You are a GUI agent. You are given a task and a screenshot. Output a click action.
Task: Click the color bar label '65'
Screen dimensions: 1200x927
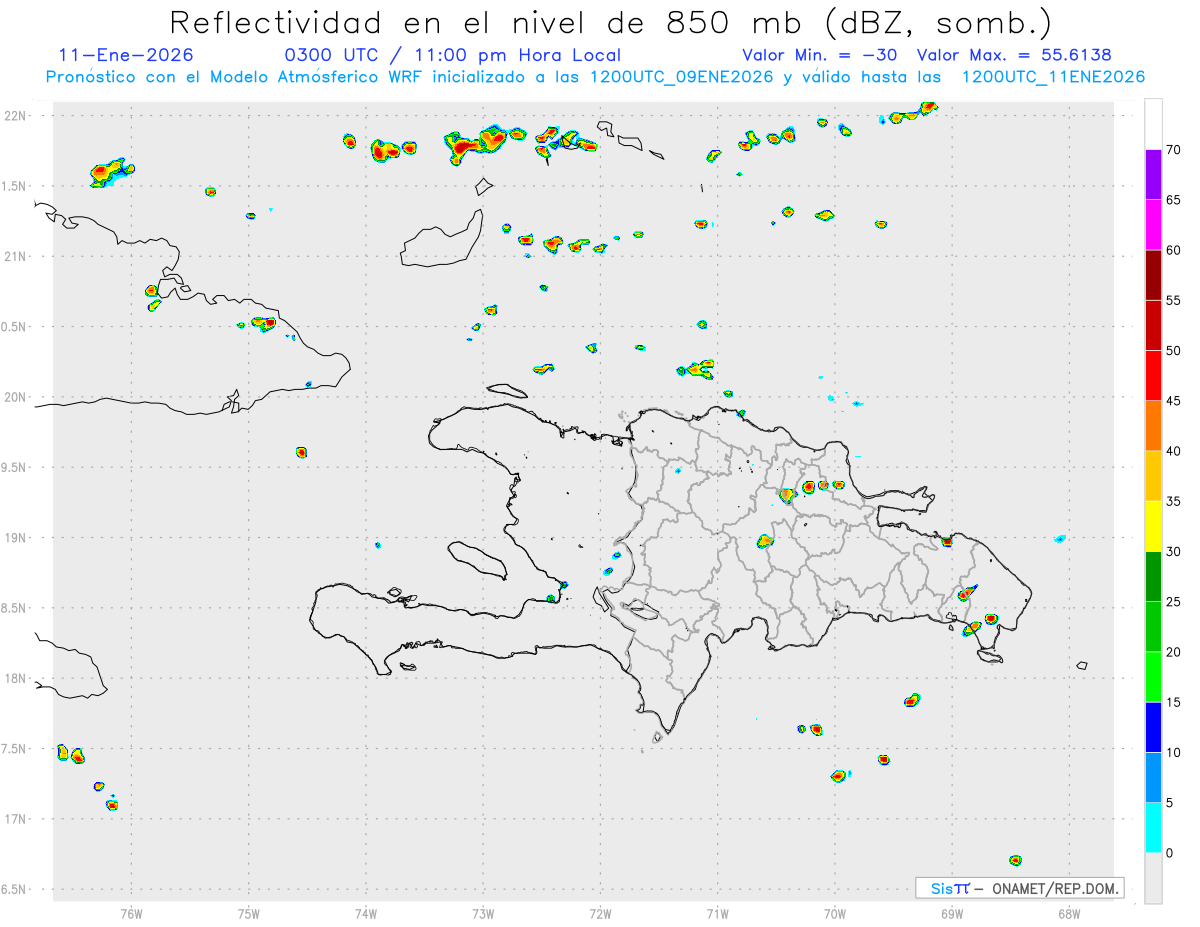[1174, 200]
